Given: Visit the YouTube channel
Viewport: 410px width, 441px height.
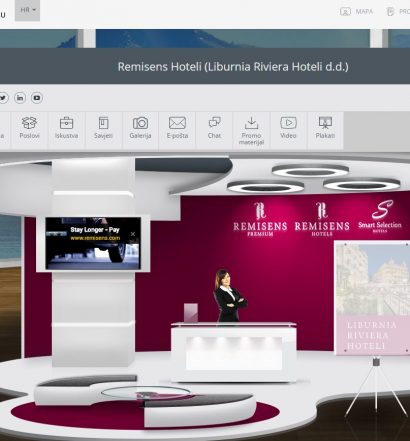Looking at the screenshot, I should point(37,98).
